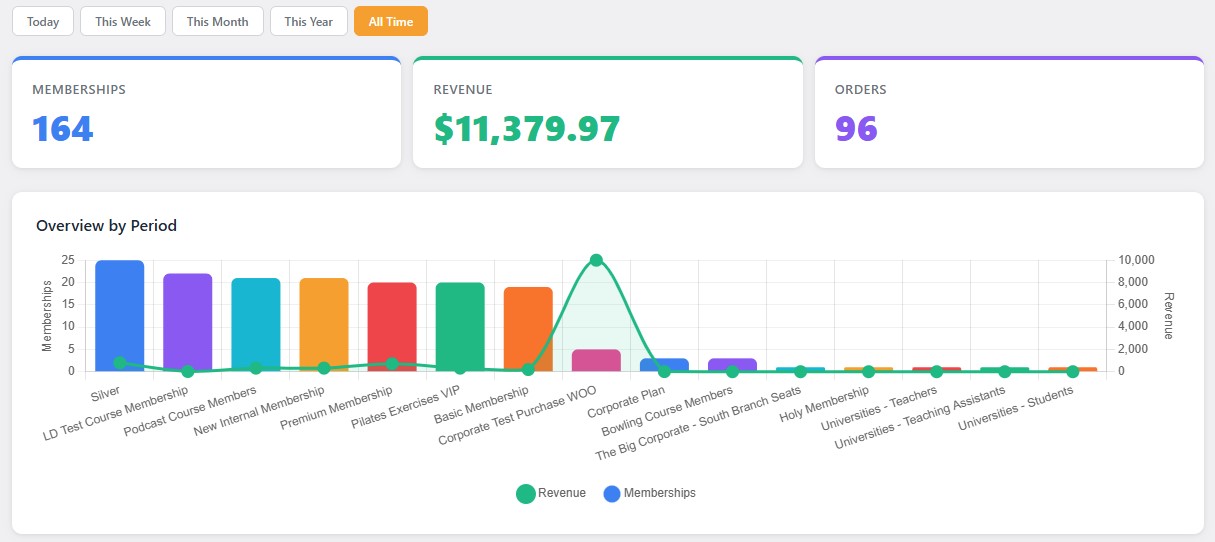Click the yellow New Internal Membership bar
This screenshot has height=542, width=1215.
pyautogui.click(x=324, y=320)
